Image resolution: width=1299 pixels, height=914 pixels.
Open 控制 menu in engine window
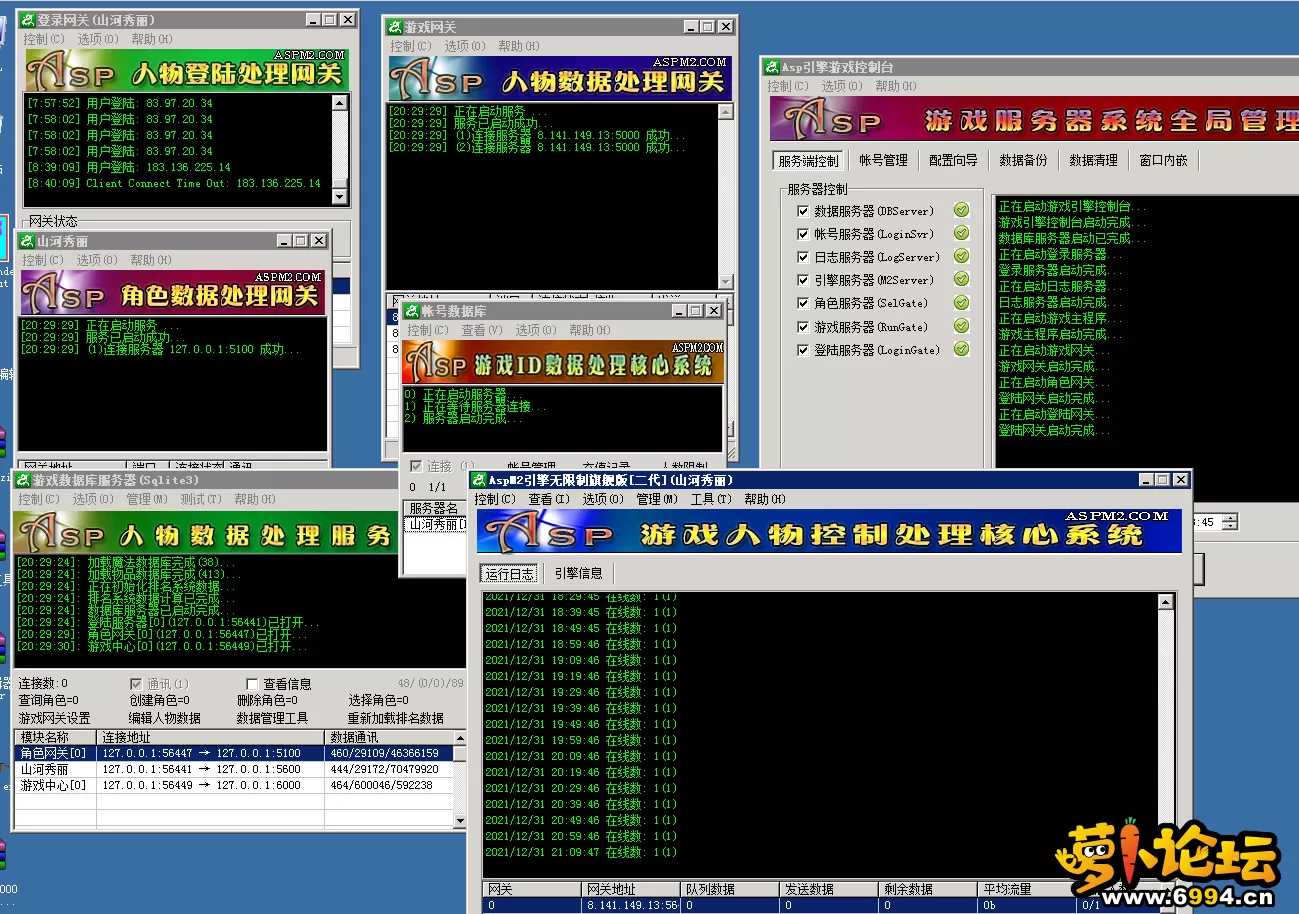(495, 499)
